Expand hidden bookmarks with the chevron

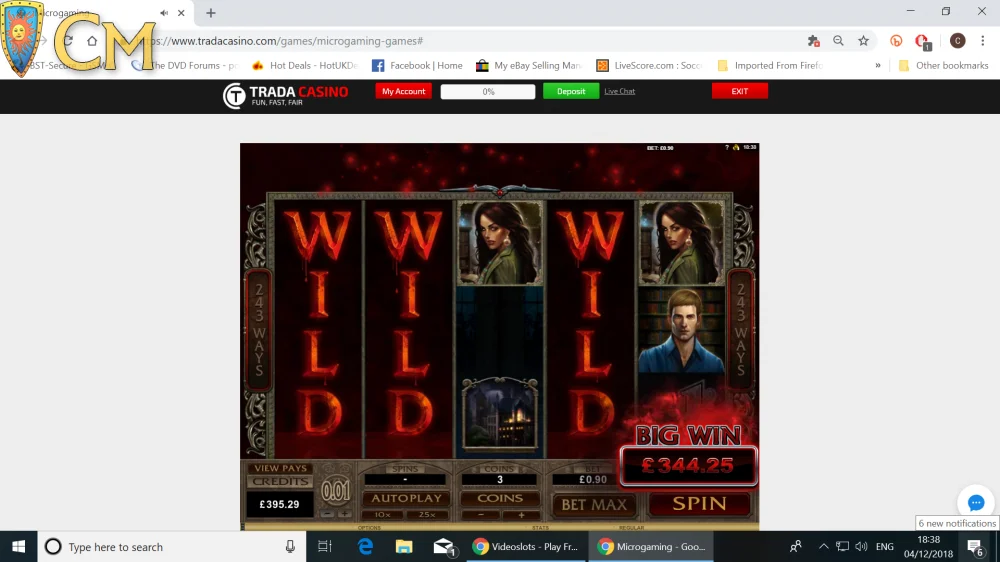878,65
